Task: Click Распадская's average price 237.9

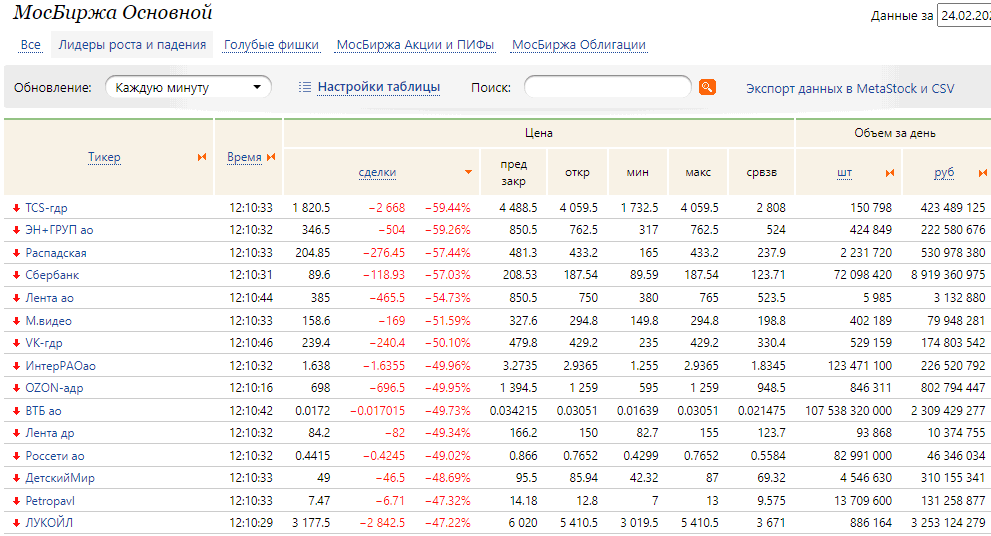Action: point(772,253)
